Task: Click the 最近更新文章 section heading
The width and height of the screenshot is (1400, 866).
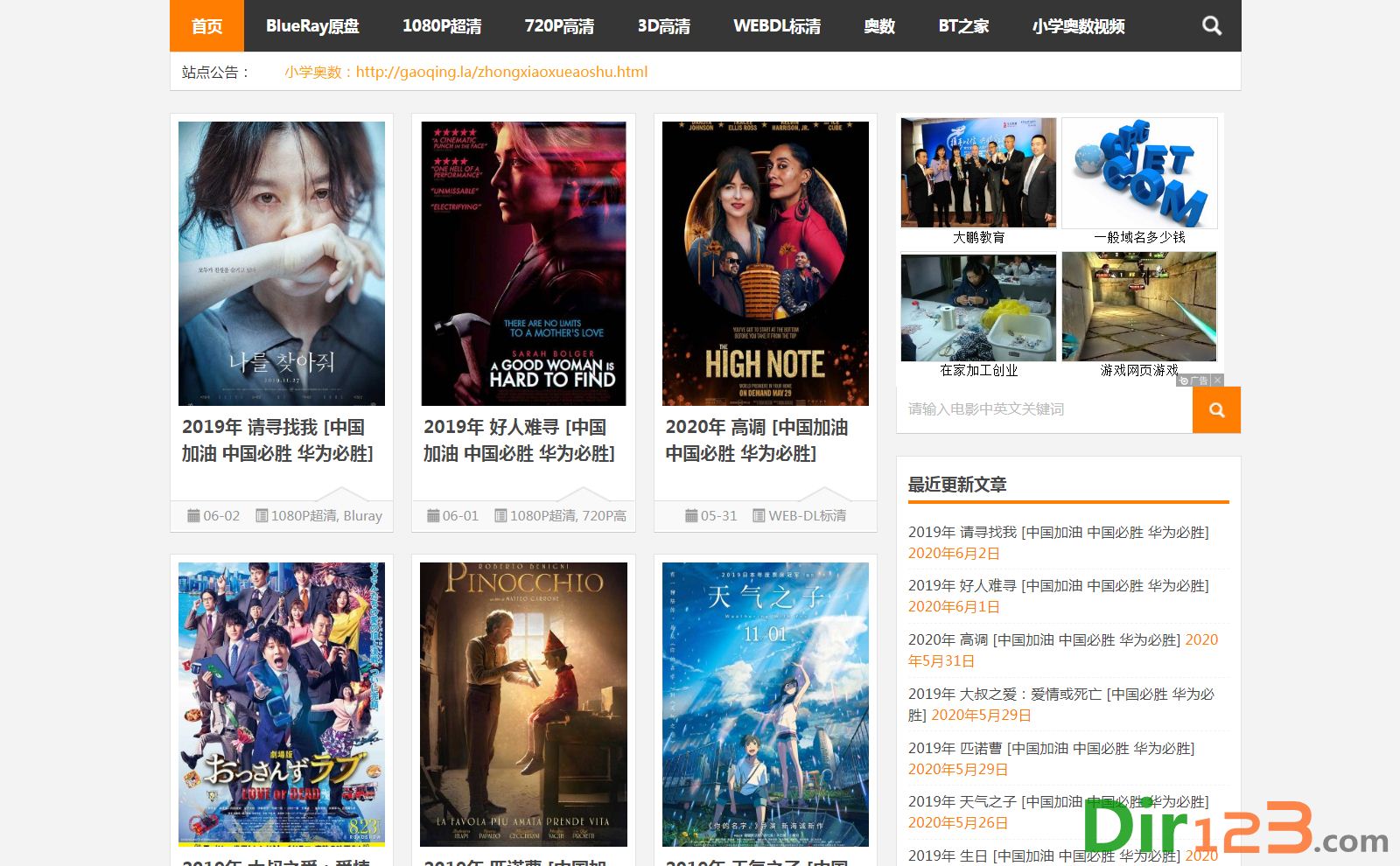Action: point(957,484)
